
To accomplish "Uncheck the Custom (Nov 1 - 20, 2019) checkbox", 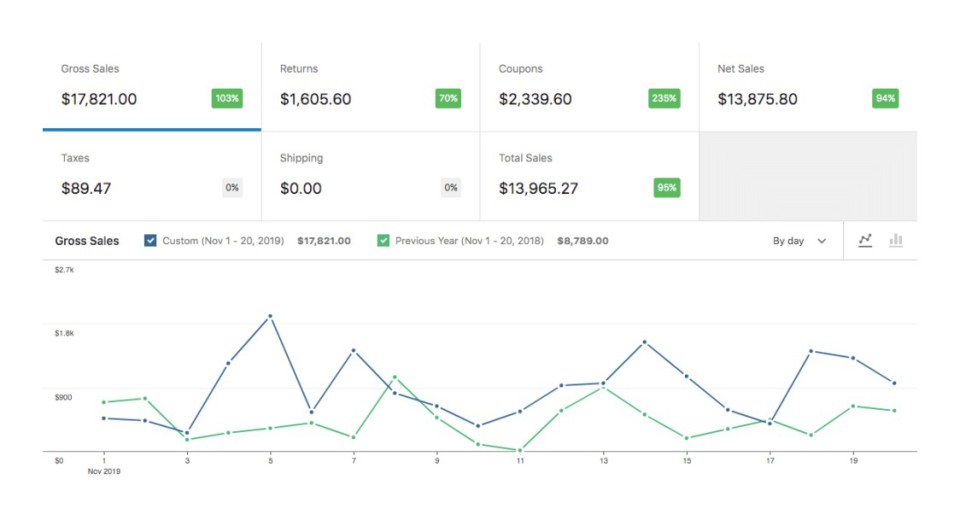I will (151, 241).
